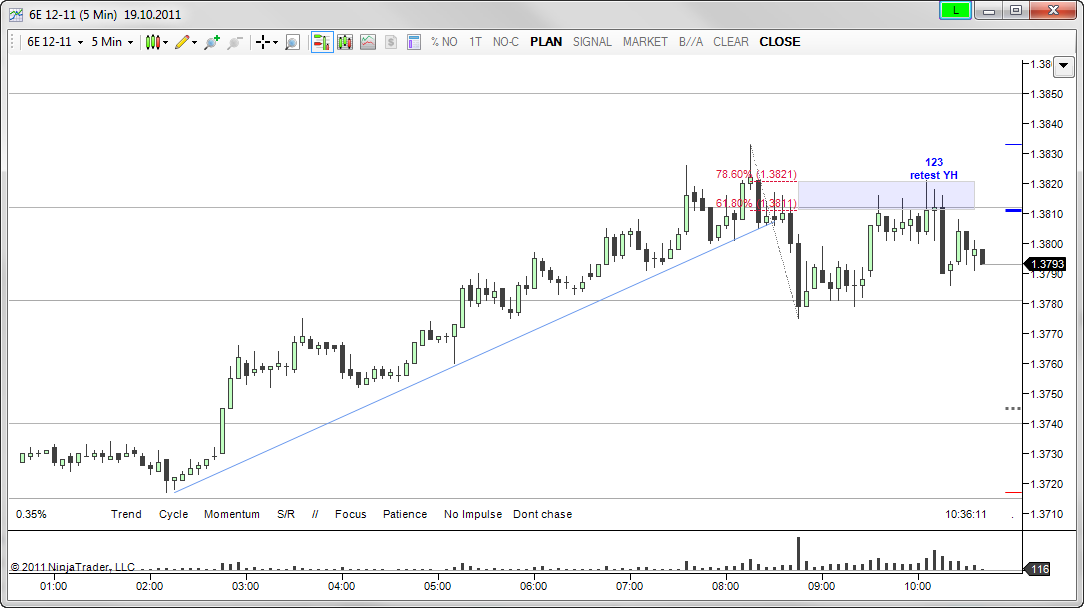
Task: Toggle the chart trader icon
Action: click(321, 42)
